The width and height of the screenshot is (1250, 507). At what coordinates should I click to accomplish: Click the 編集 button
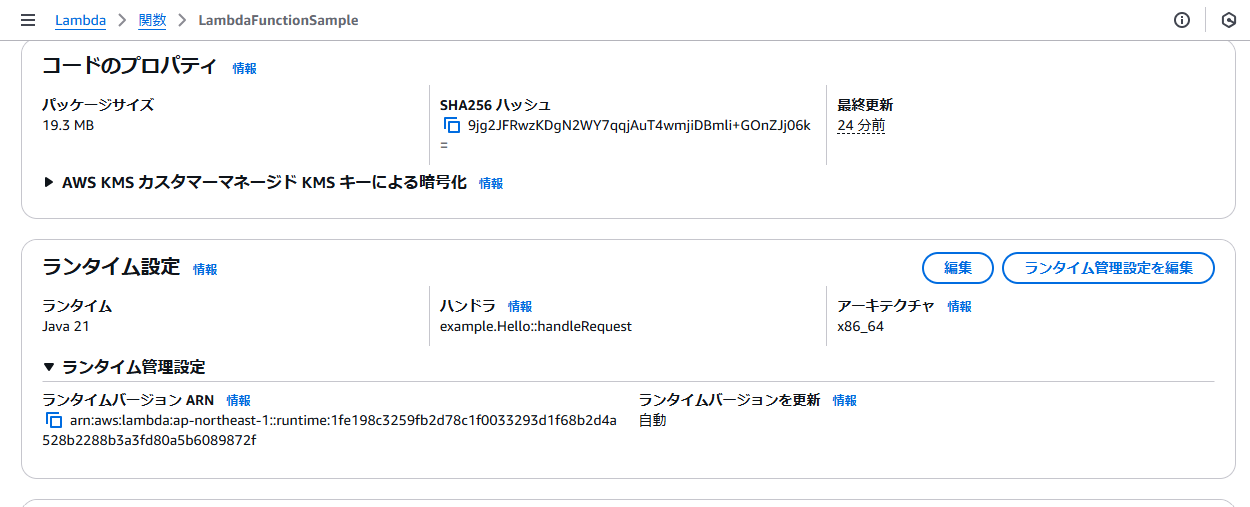point(958,268)
